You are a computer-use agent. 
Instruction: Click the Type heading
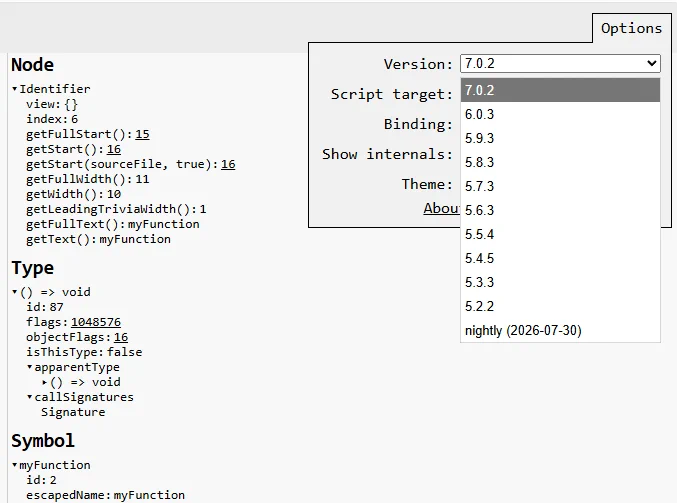point(32,268)
